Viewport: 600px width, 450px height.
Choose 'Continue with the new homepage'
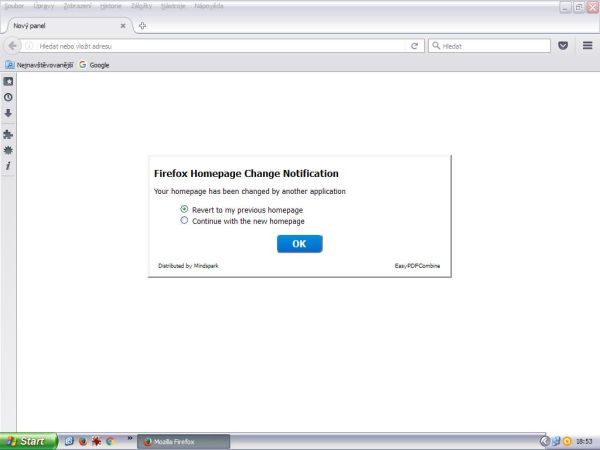coord(184,221)
